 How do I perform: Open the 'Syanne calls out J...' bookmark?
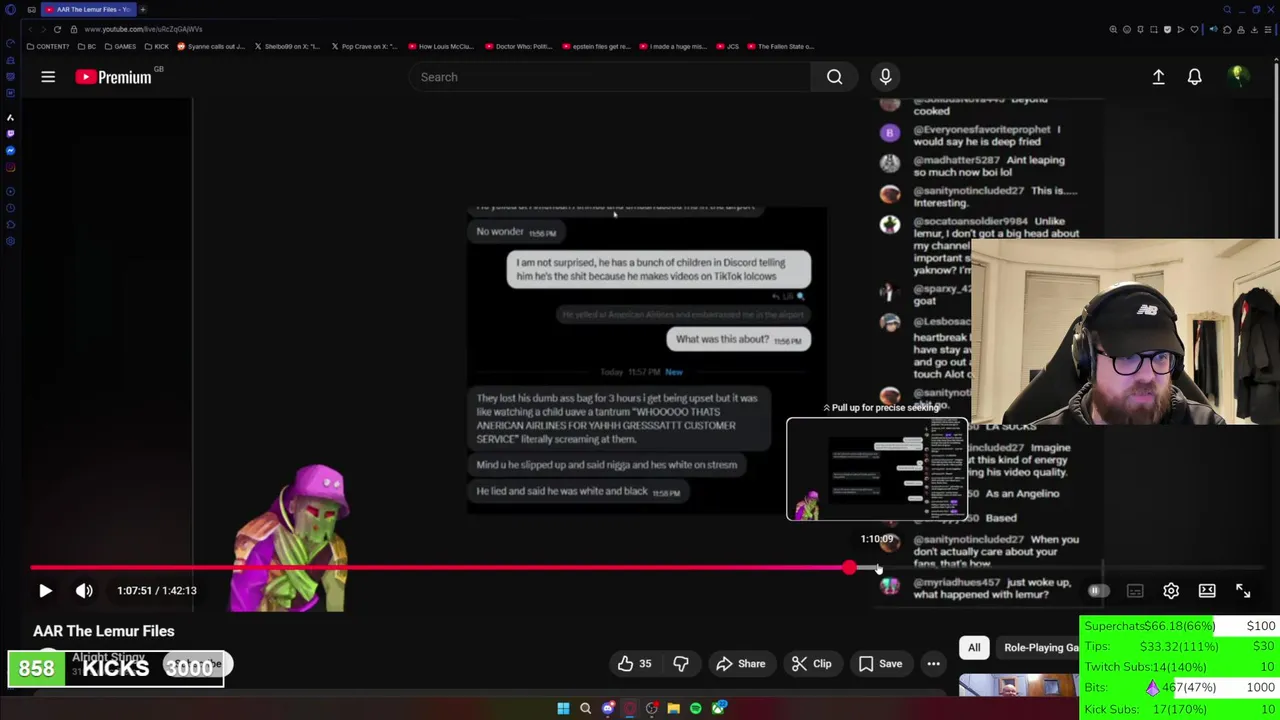(211, 46)
